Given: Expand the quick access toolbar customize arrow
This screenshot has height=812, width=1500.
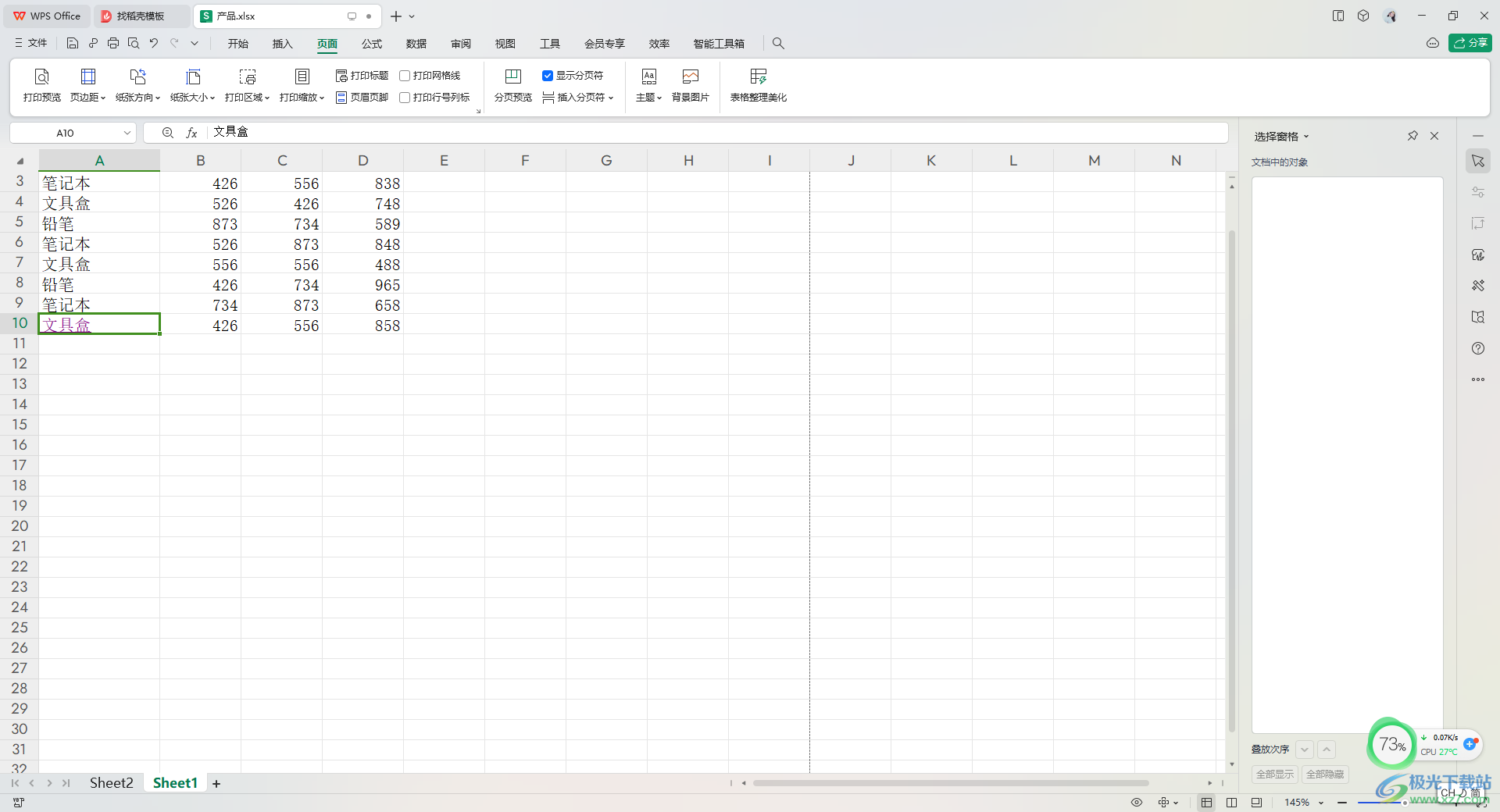Looking at the screenshot, I should pos(195,44).
